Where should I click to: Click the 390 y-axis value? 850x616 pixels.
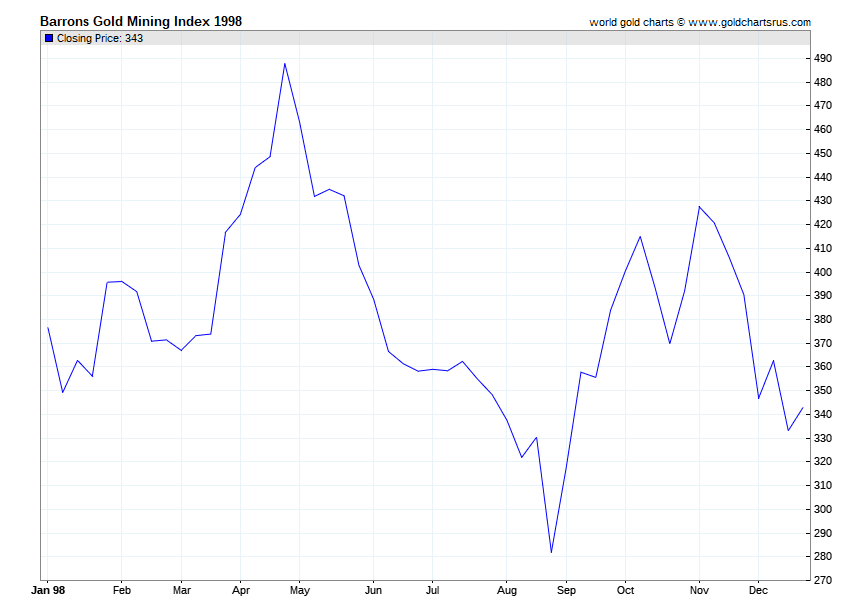(x=823, y=296)
